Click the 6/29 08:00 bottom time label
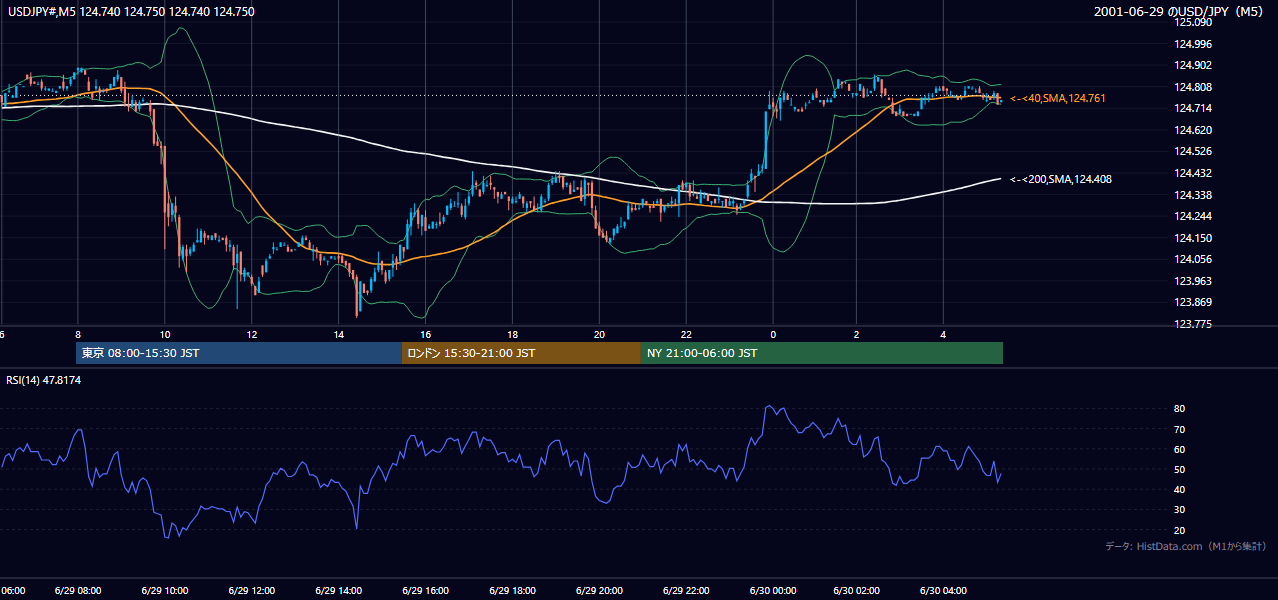Screen dimensions: 1278x600 point(78,590)
